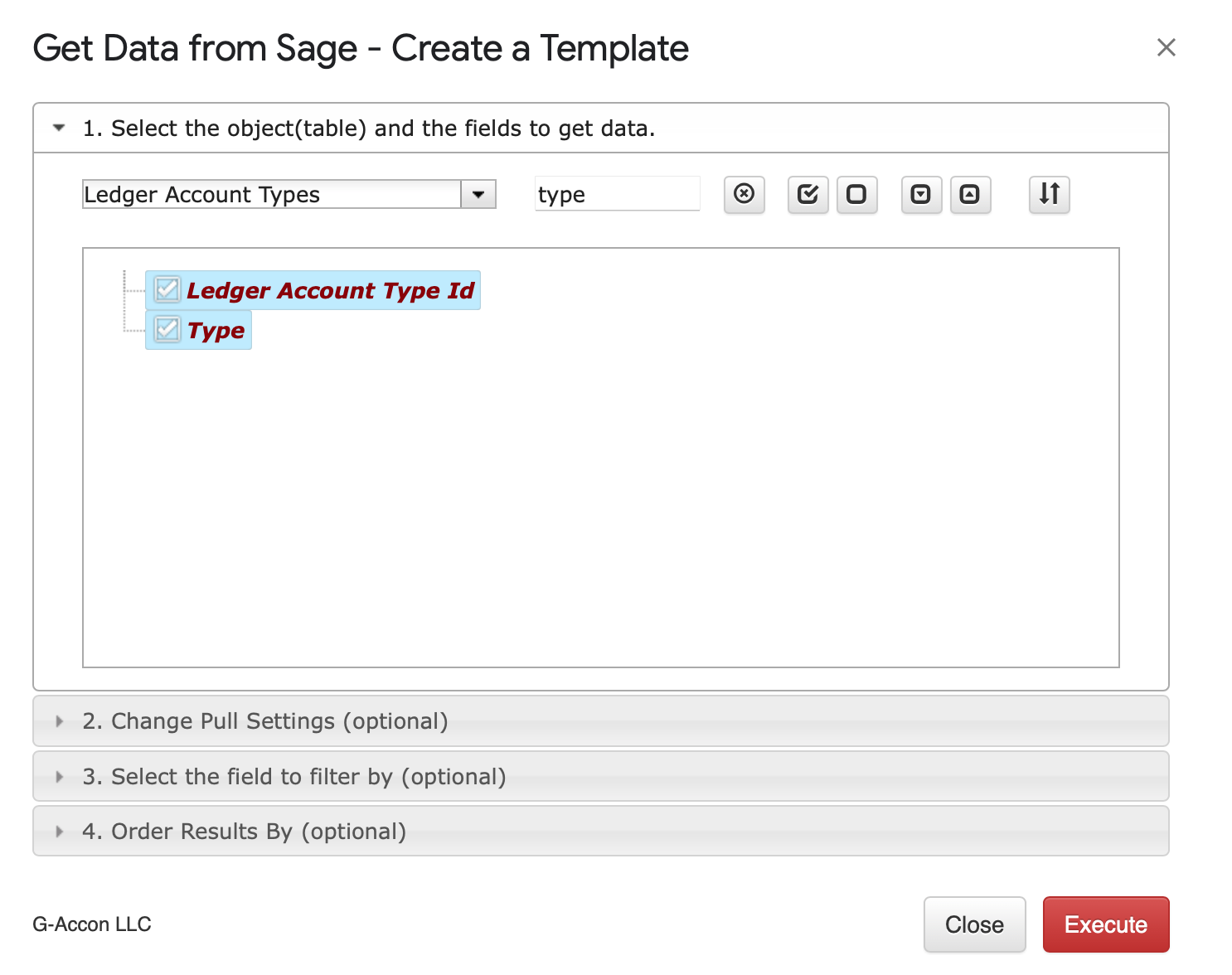
Task: Click the Close button
Action: 974,924
